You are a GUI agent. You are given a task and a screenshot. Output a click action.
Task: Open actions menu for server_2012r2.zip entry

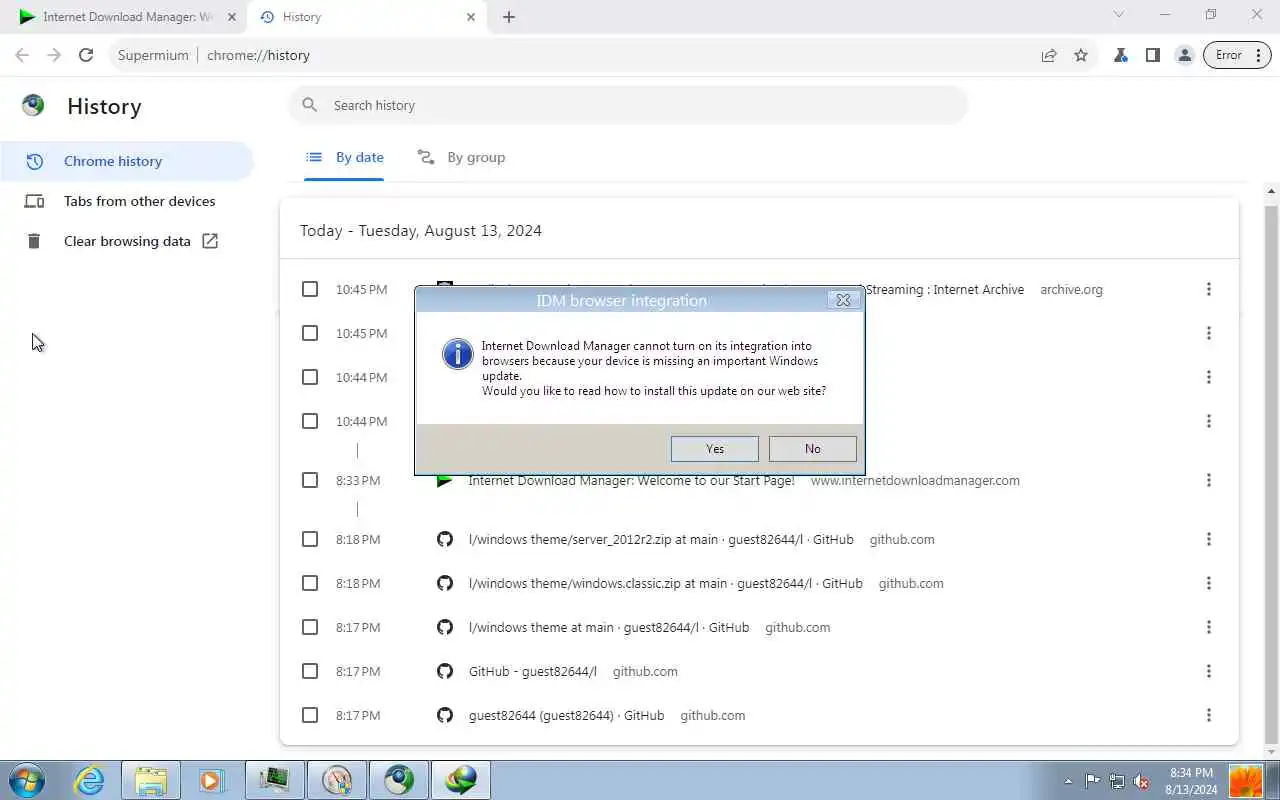[x=1208, y=539]
